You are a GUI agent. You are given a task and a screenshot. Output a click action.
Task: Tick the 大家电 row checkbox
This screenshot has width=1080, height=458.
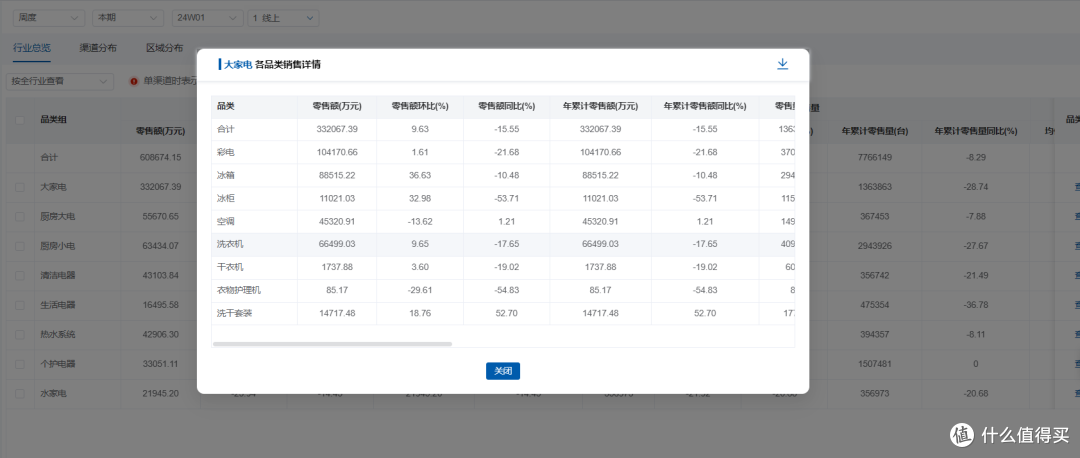pyautogui.click(x=19, y=187)
